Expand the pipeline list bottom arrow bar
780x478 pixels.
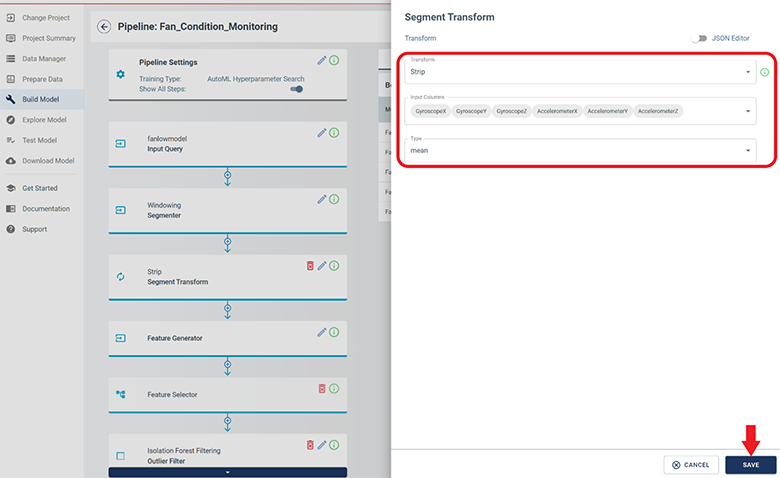228,472
